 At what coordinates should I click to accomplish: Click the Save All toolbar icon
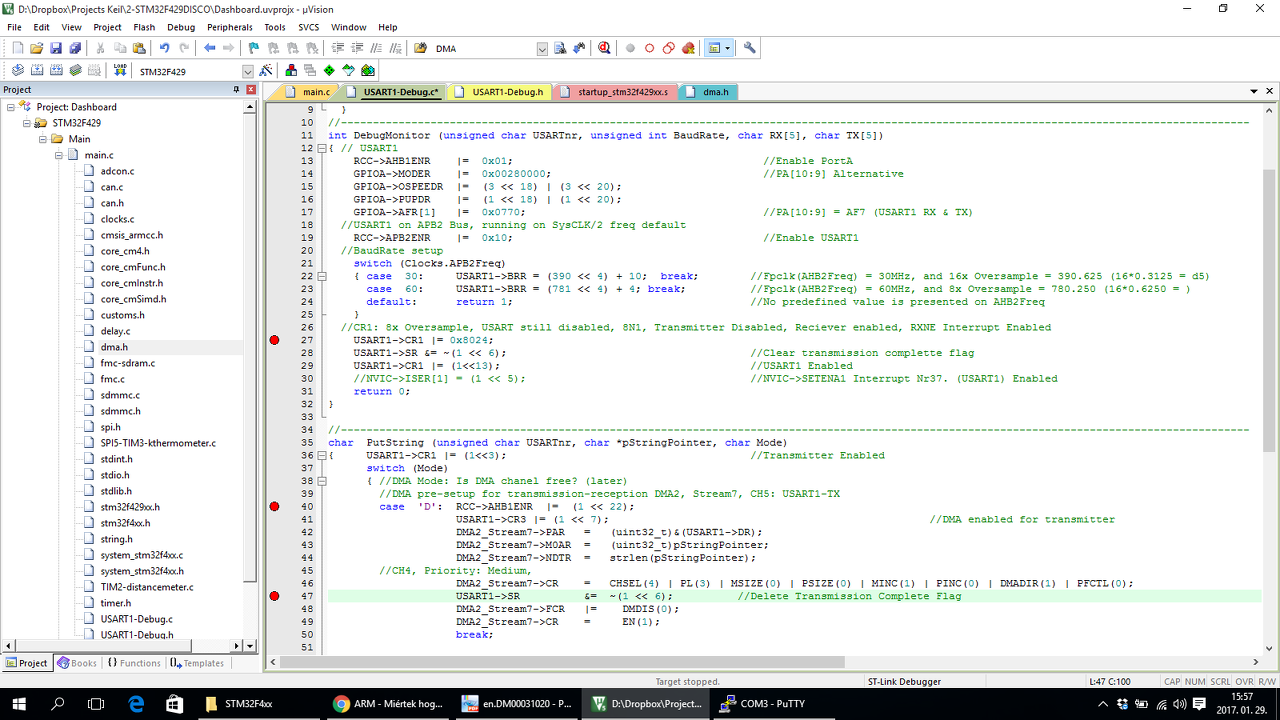(75, 48)
